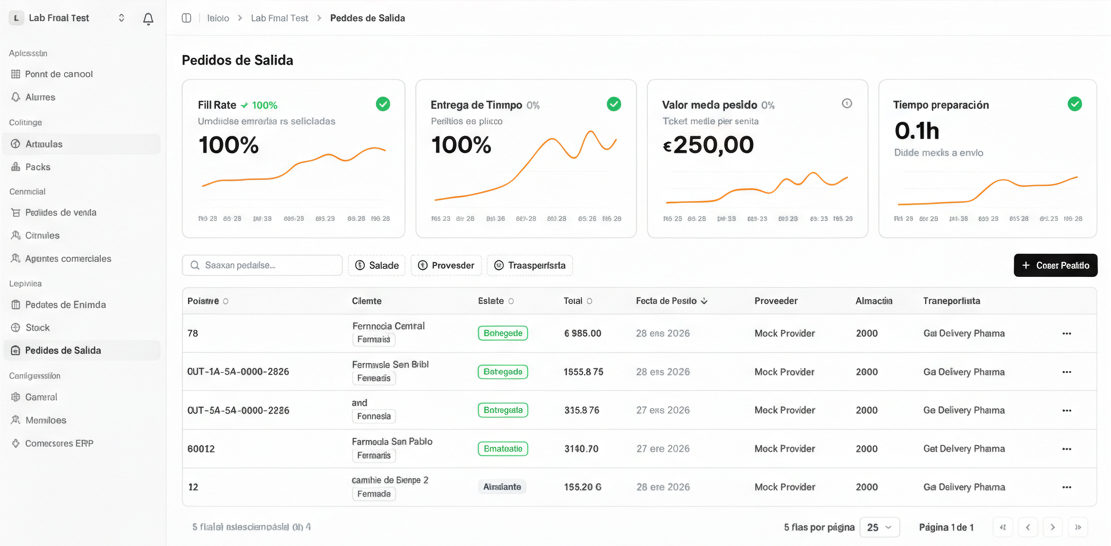Click the green check on Fill Rate card

[x=383, y=105]
